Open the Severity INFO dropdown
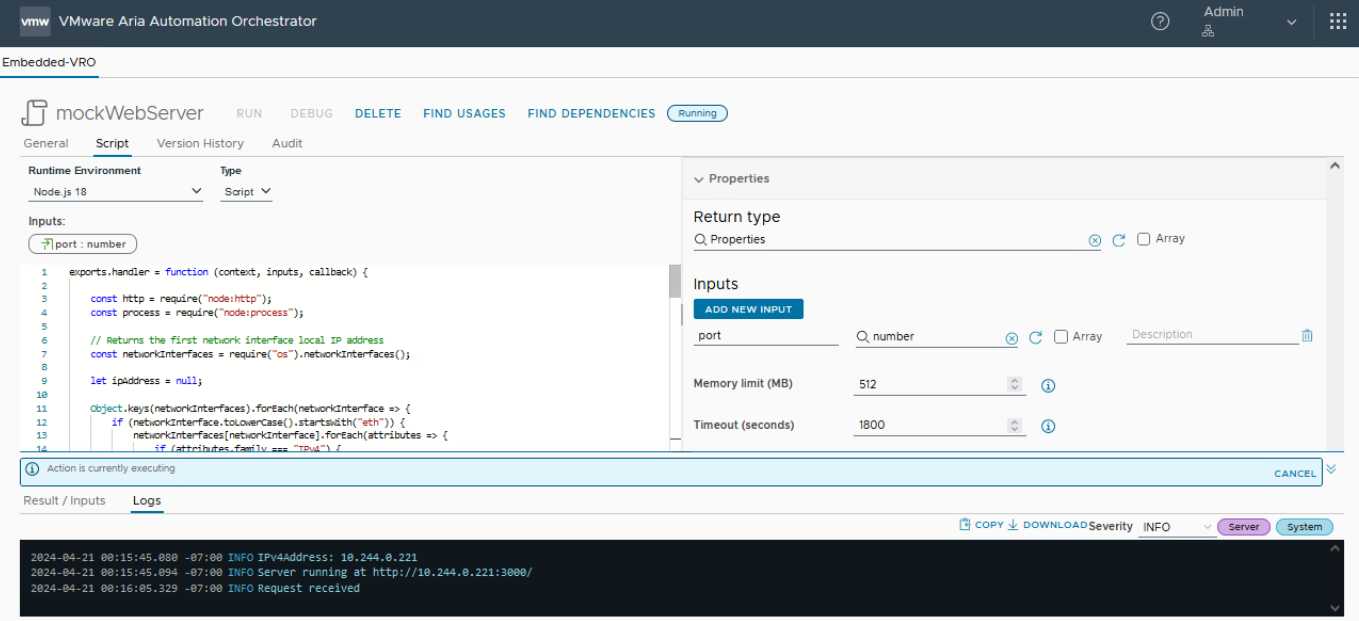 point(1177,527)
